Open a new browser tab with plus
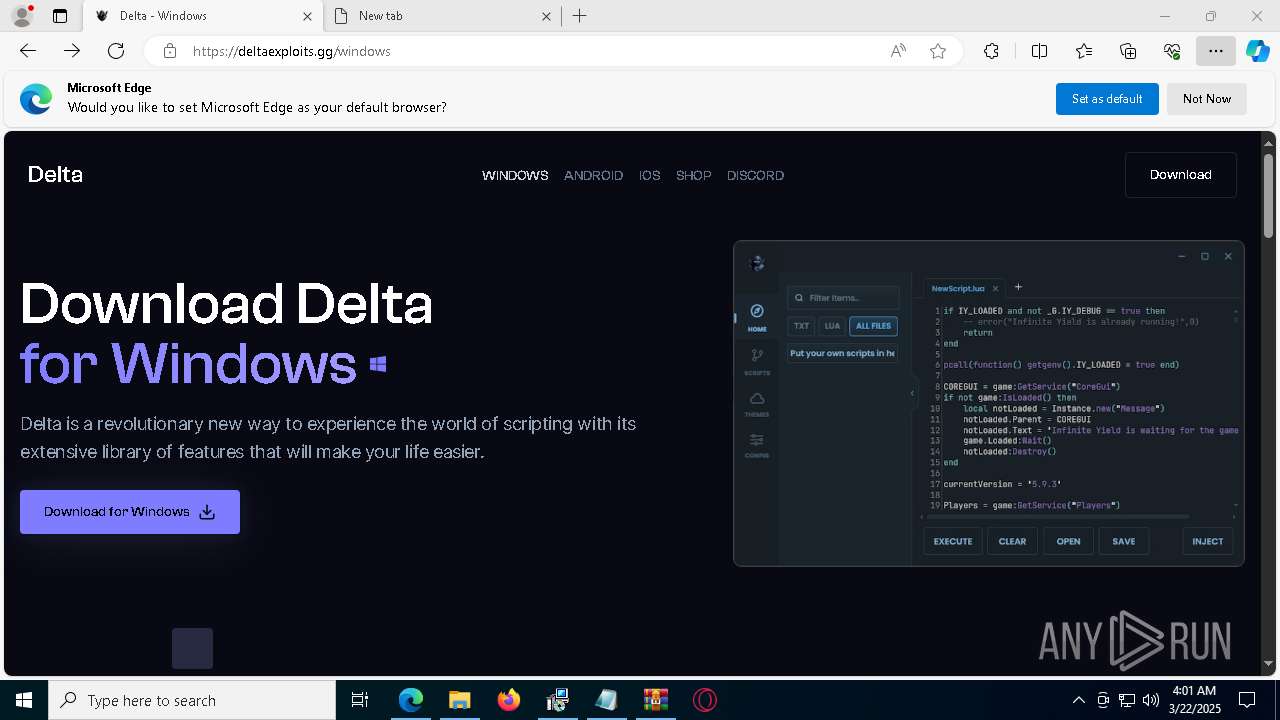This screenshot has height=720, width=1280. pos(580,16)
